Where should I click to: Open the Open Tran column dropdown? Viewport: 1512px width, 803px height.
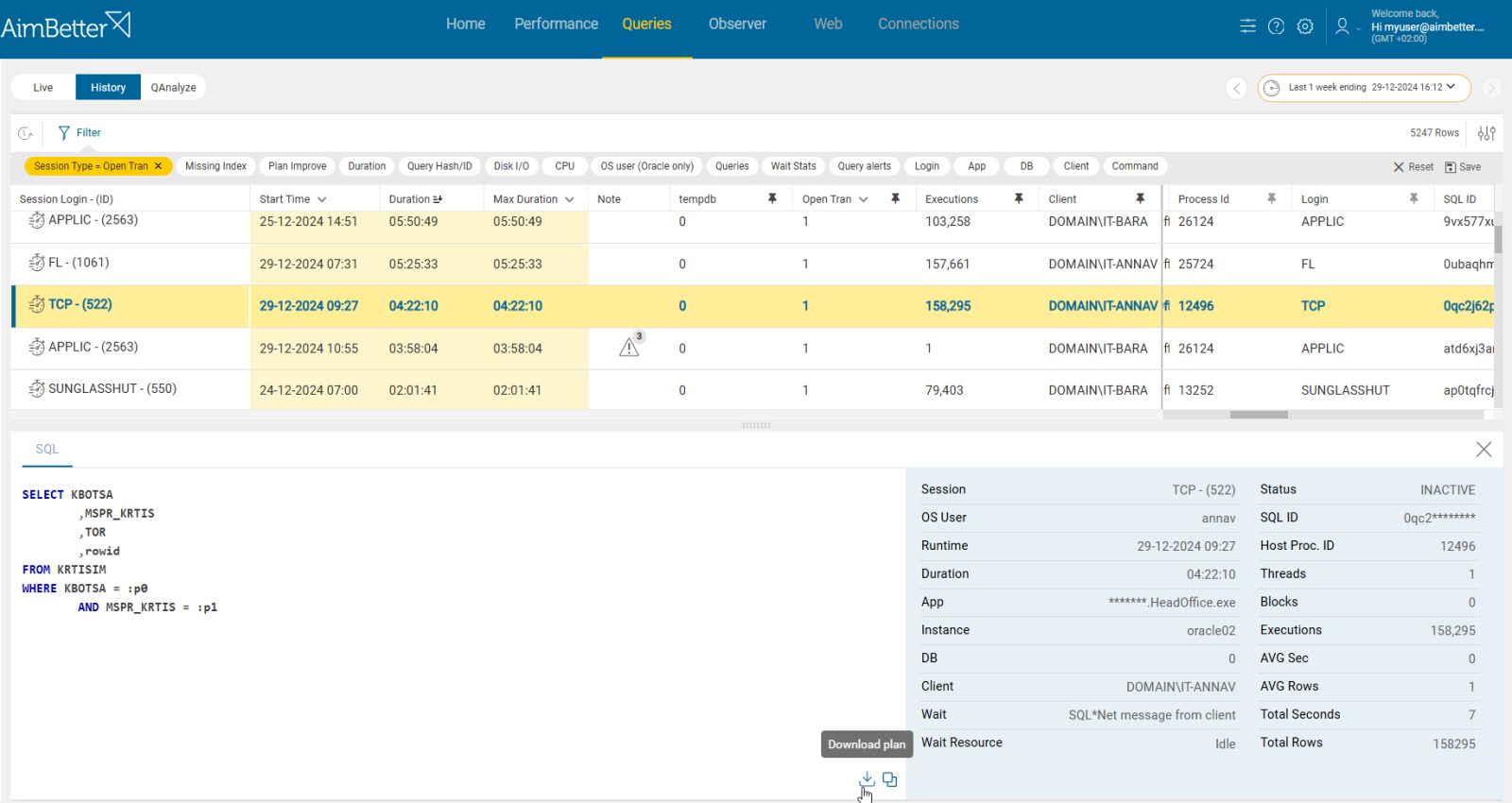pyautogui.click(x=864, y=199)
